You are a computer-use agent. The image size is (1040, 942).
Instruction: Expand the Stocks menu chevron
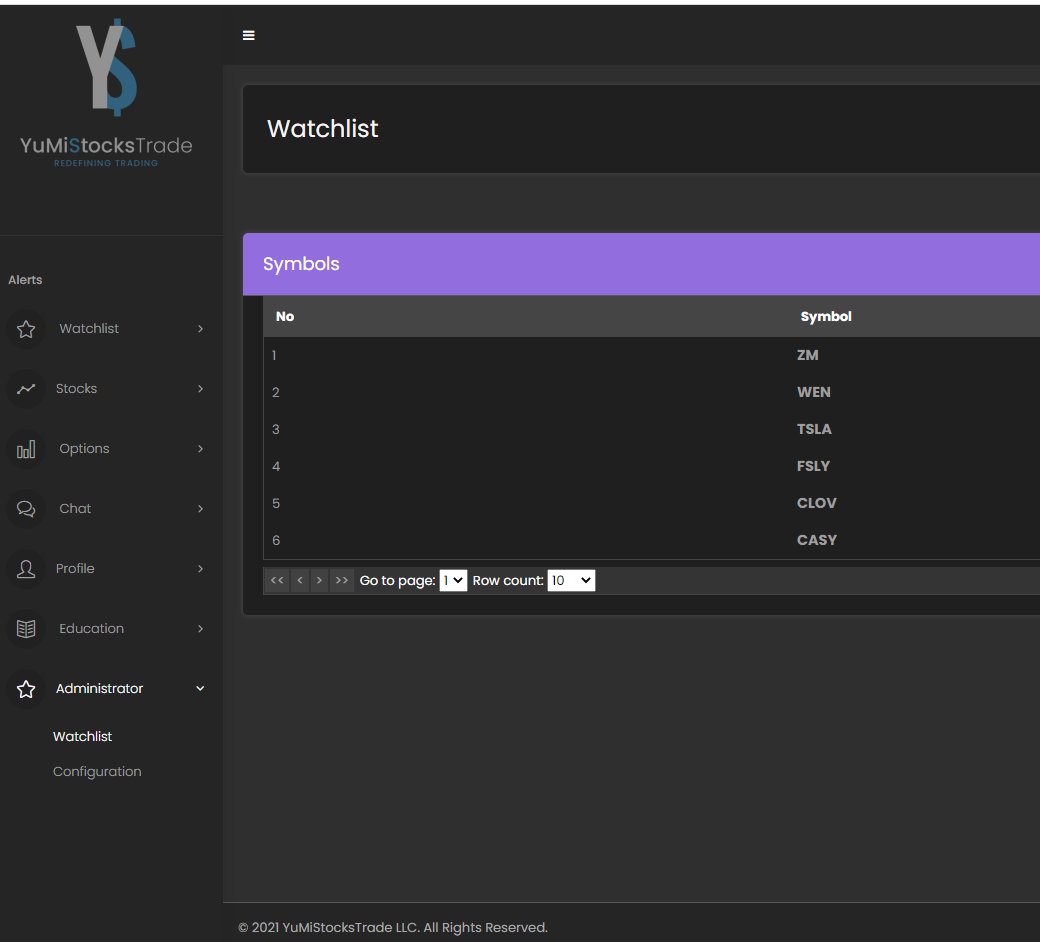point(200,389)
